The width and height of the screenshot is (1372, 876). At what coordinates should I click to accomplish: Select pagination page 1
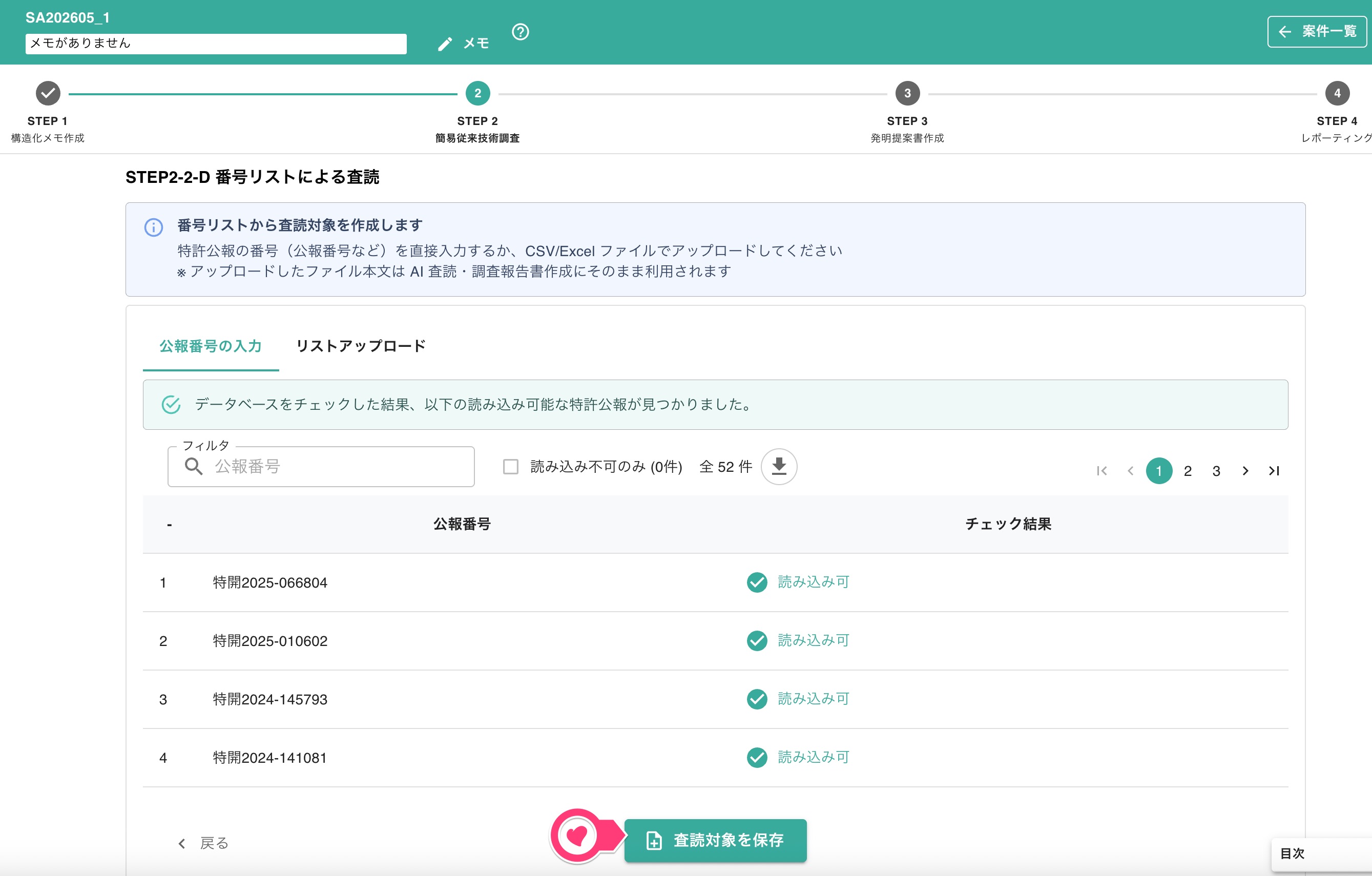pos(1159,471)
